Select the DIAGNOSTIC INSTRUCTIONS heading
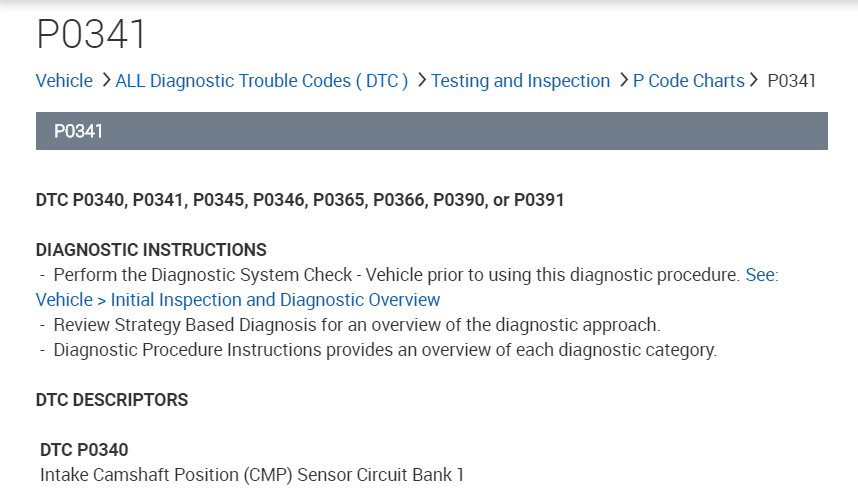The image size is (858, 504). coord(151,250)
